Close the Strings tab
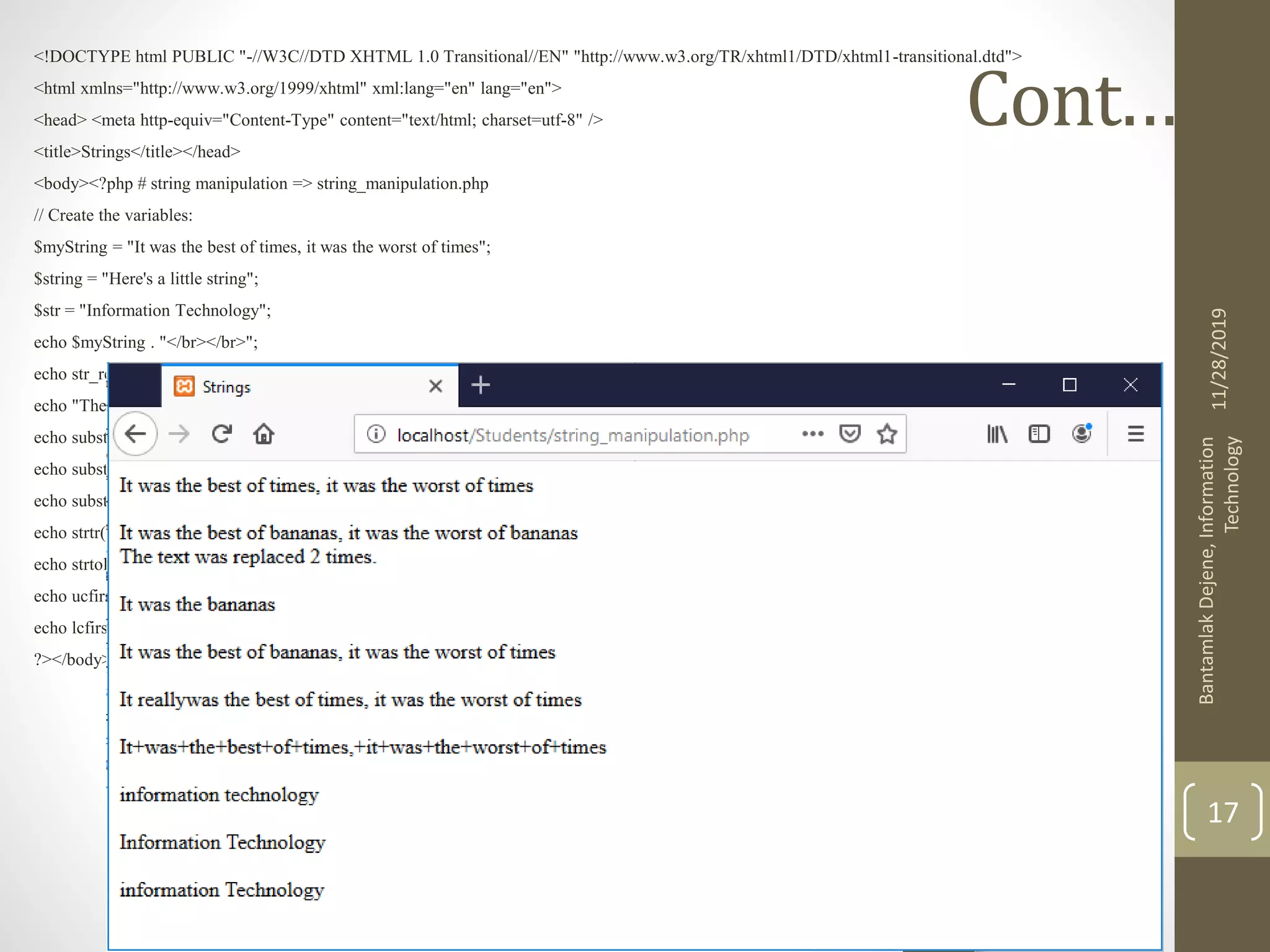The image size is (1270, 952). click(x=435, y=386)
